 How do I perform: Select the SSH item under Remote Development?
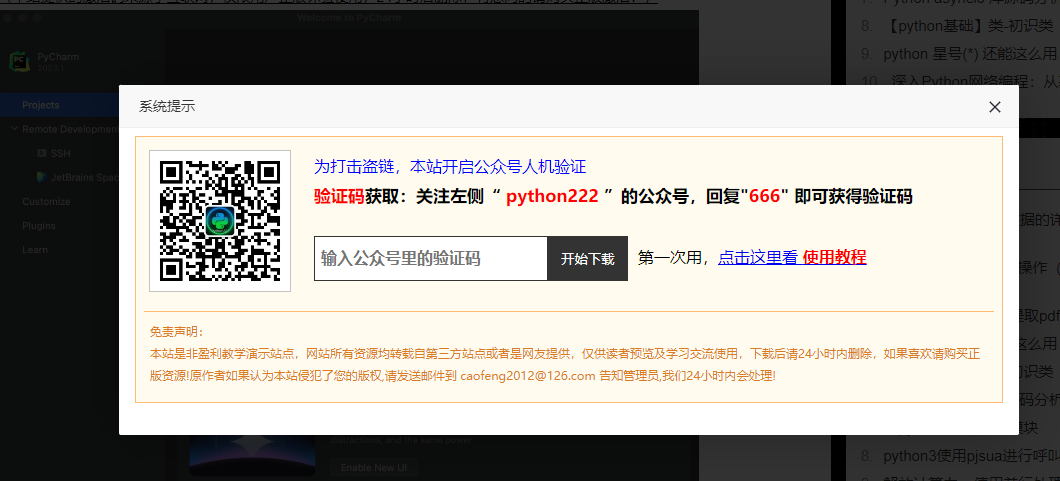coord(60,153)
